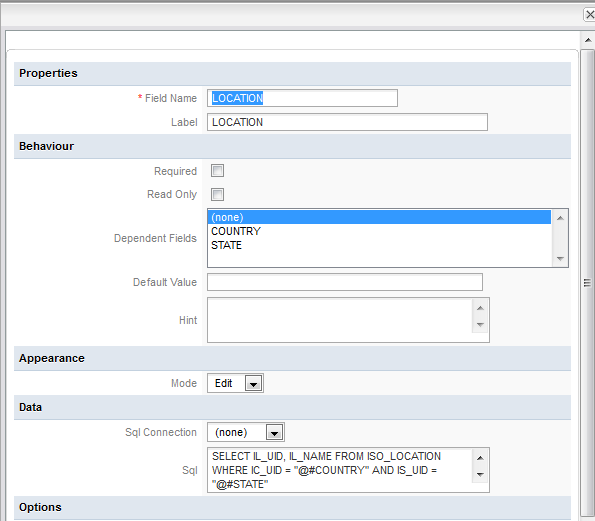Click inside the Sql query text area

tap(340, 470)
